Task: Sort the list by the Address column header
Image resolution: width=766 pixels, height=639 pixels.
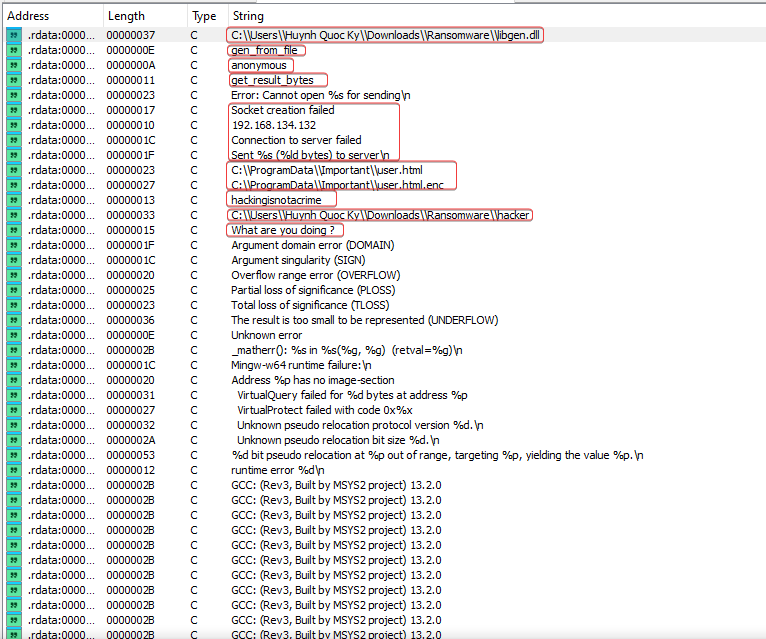Action: click(28, 16)
